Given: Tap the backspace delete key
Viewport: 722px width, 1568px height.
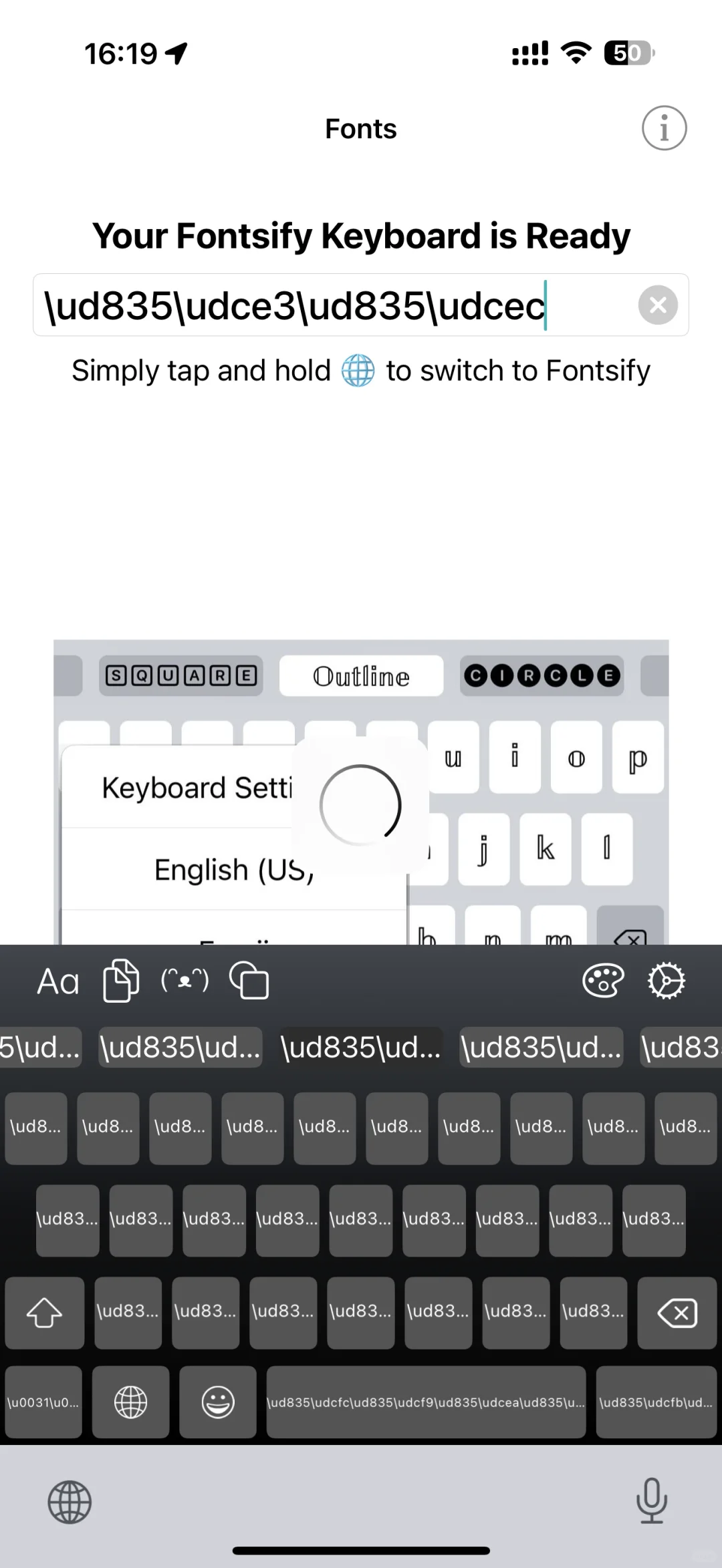Looking at the screenshot, I should pyautogui.click(x=677, y=1313).
